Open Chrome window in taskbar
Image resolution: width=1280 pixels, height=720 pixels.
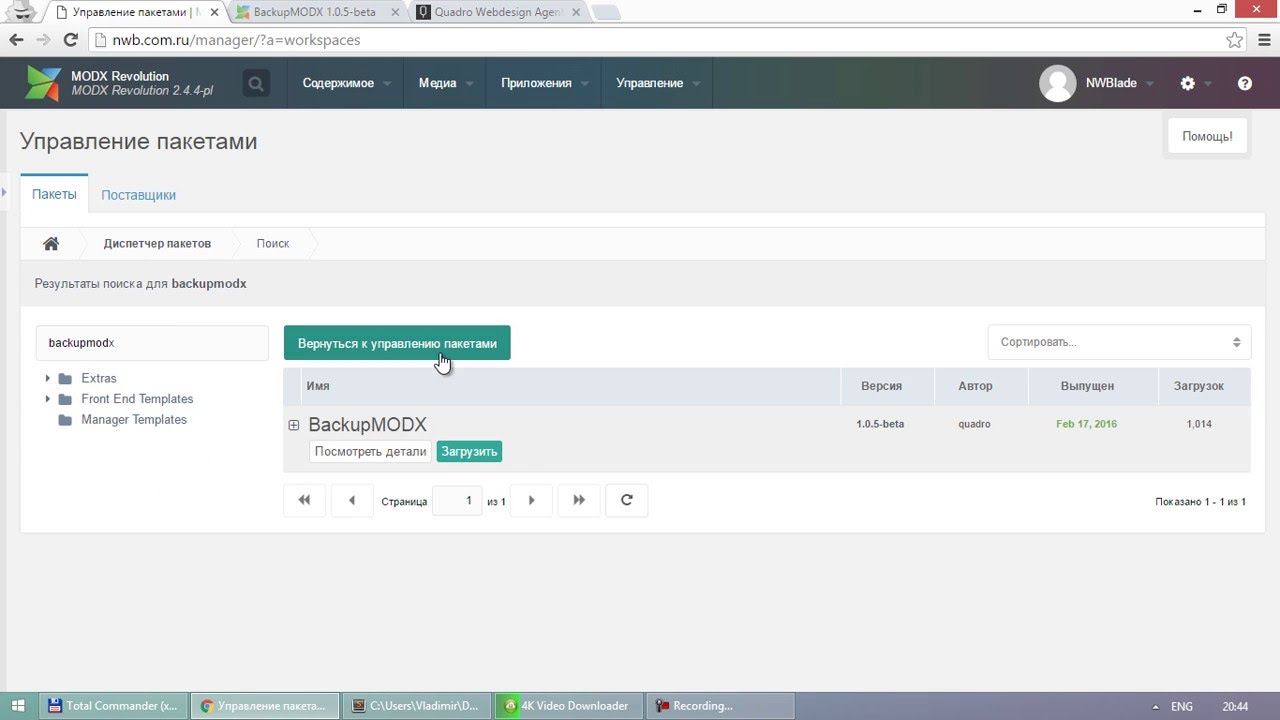tap(265, 706)
